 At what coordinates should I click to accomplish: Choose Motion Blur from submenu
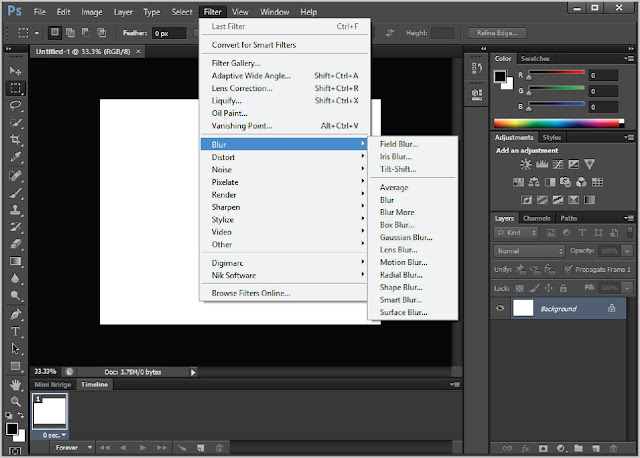(x=404, y=262)
